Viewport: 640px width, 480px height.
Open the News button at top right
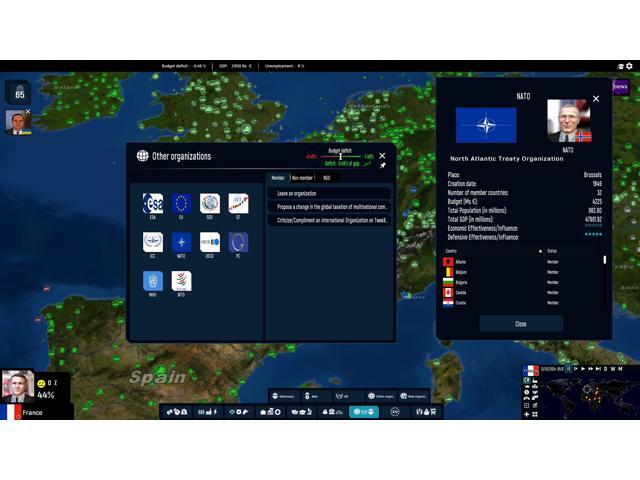click(620, 87)
